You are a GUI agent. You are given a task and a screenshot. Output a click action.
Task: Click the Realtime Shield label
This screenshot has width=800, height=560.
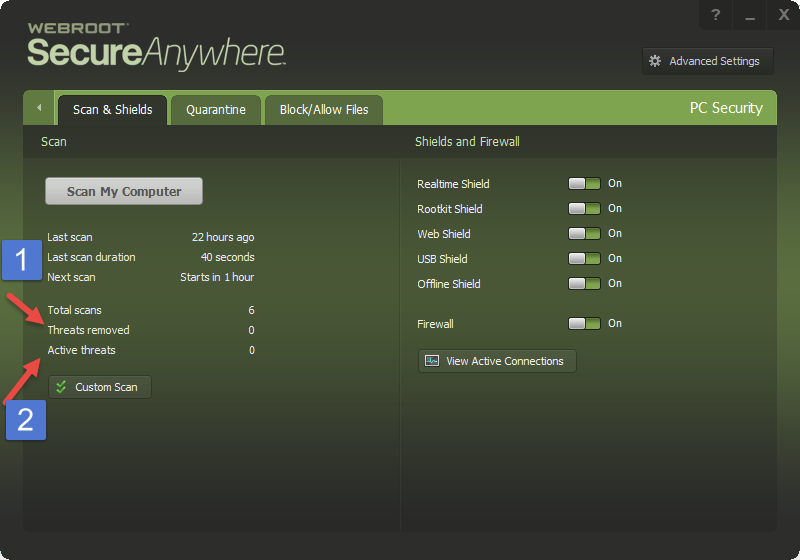point(453,184)
